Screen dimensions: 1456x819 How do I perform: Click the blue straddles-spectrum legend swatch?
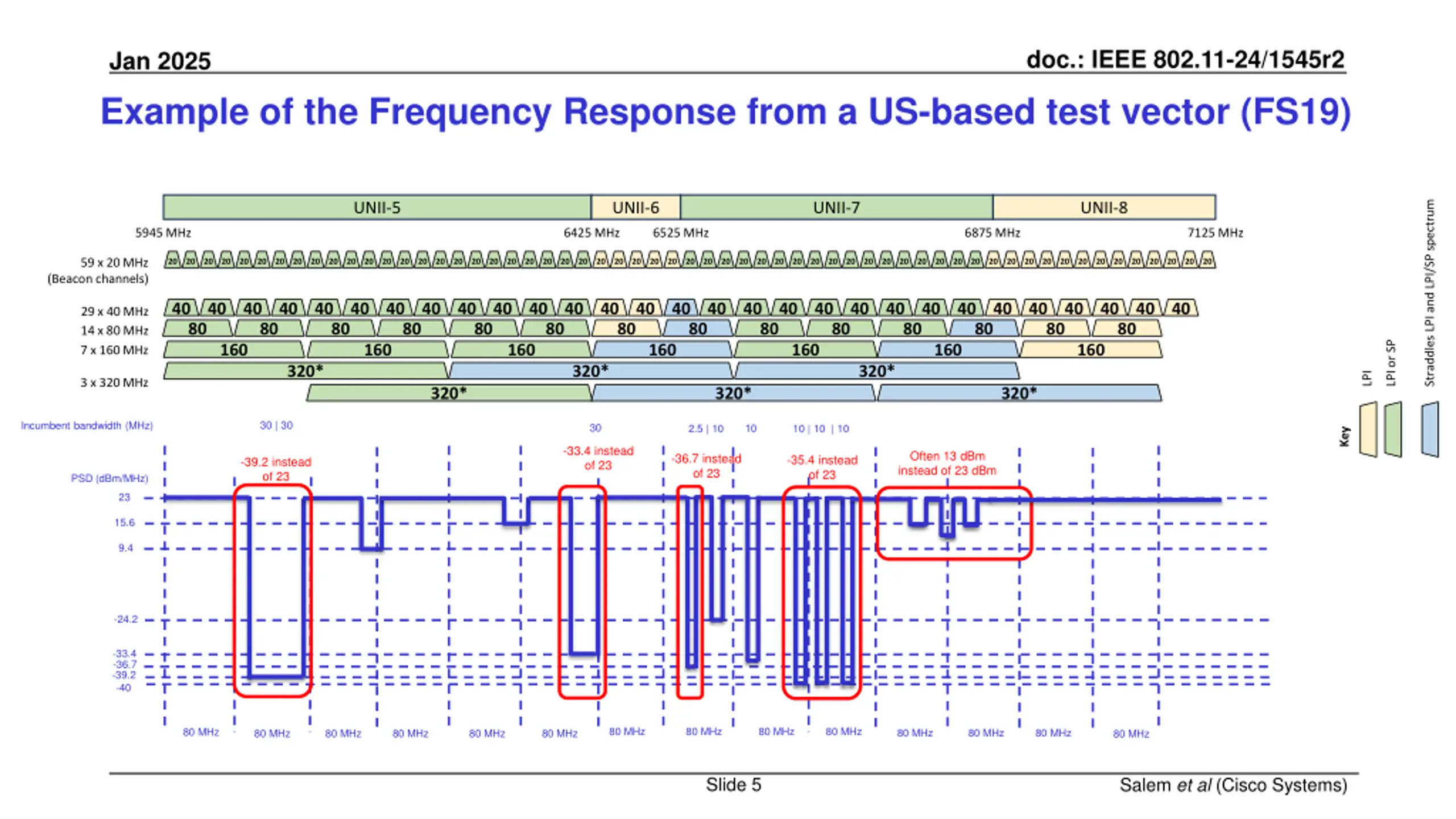[1430, 429]
